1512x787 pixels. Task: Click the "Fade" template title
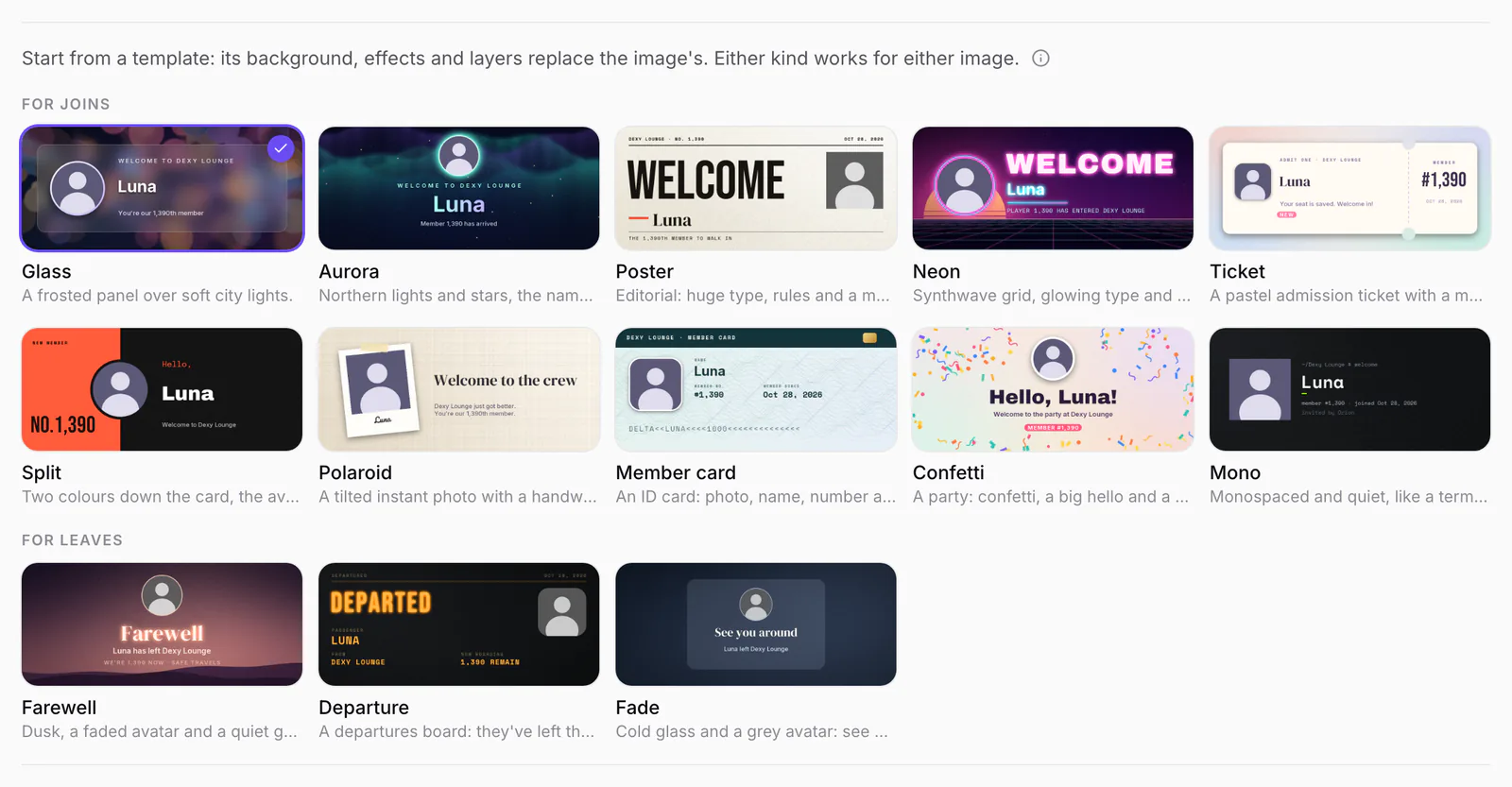(638, 708)
